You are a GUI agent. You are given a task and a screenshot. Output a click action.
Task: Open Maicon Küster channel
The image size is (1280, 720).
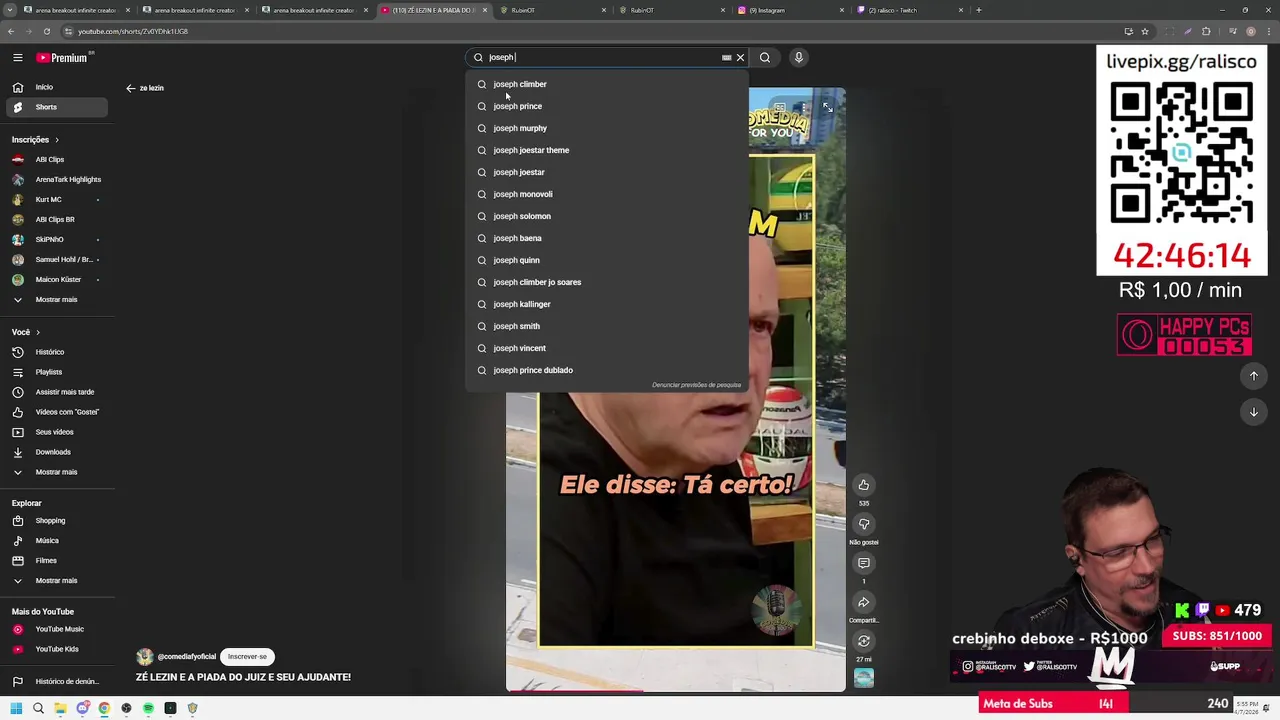(57, 279)
